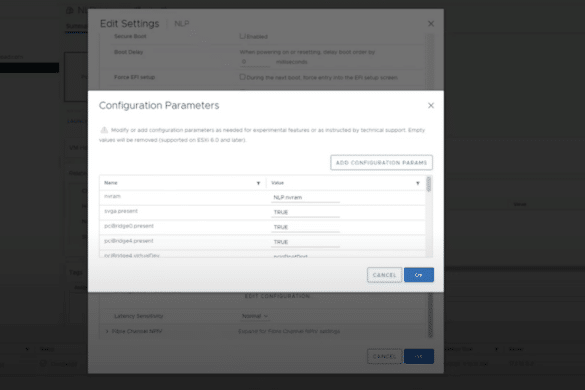585x390 pixels.
Task: Click the EDIT CONFIGURATION link
Action: coord(277,296)
